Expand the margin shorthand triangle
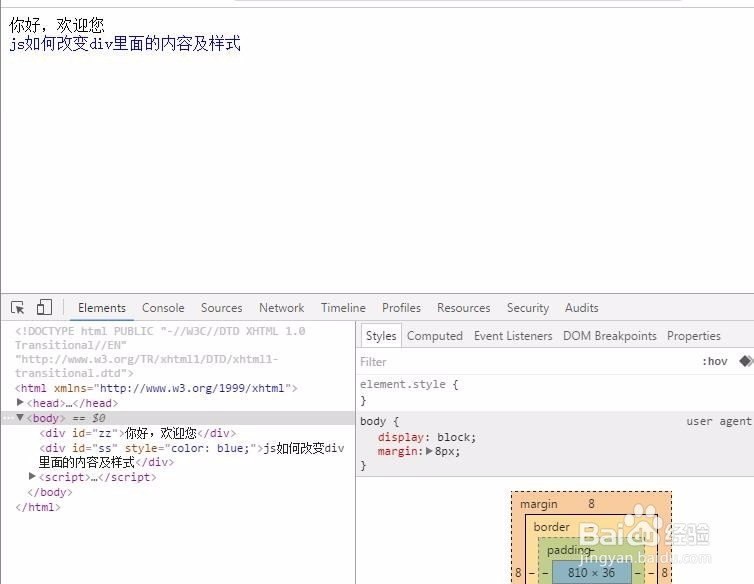The height and width of the screenshot is (584, 754). click(429, 451)
